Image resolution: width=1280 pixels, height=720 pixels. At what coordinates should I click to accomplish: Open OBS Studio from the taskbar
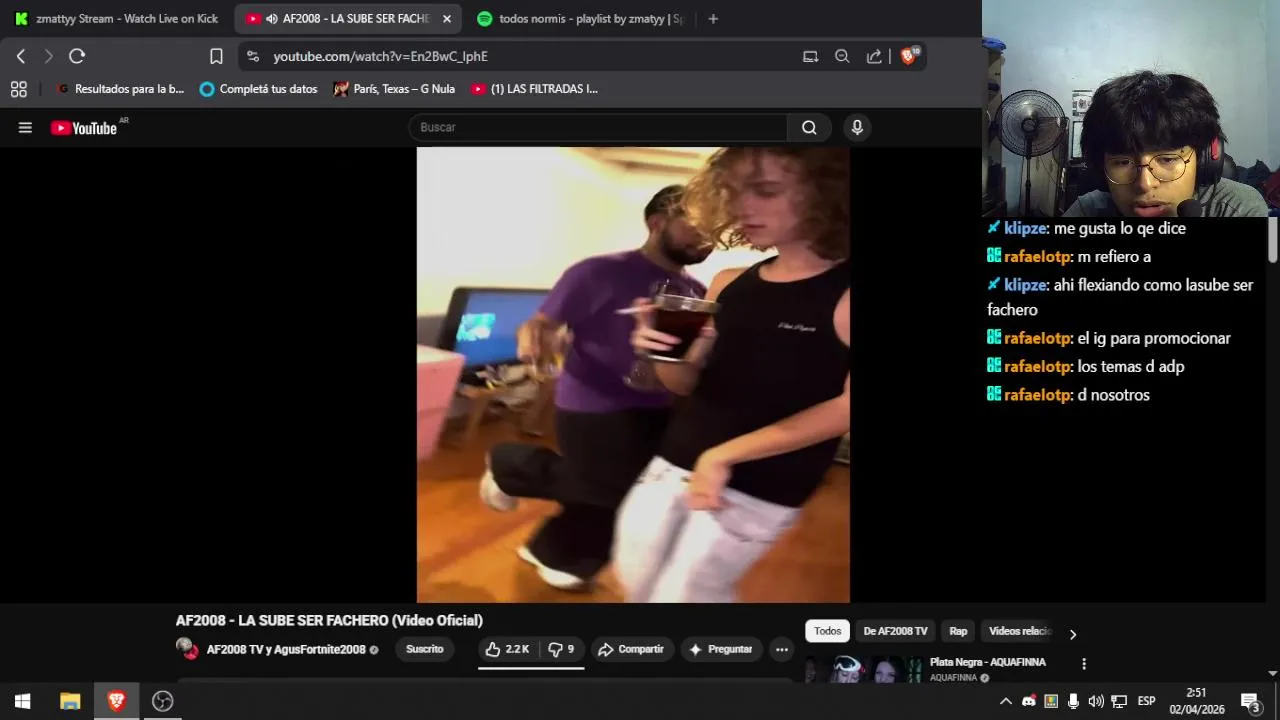coord(162,701)
